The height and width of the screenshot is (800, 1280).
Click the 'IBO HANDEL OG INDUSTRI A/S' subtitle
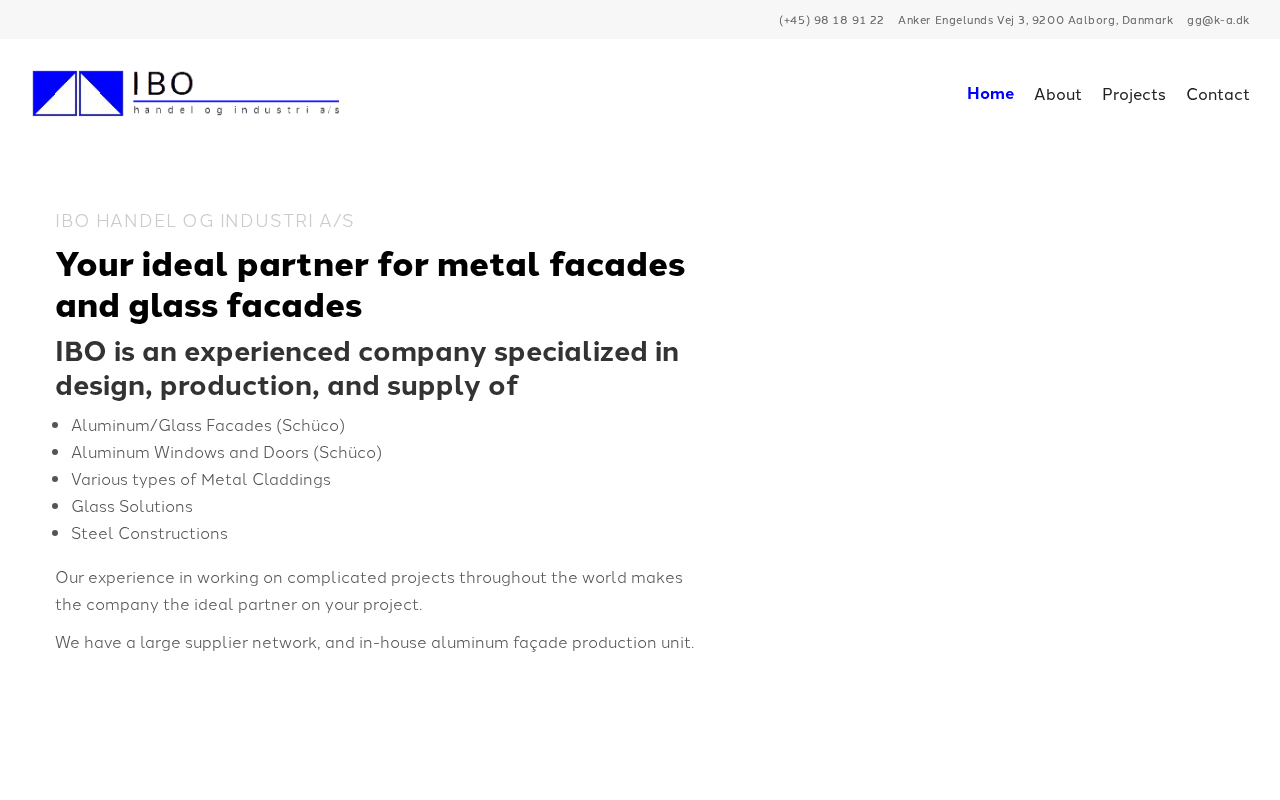[205, 221]
